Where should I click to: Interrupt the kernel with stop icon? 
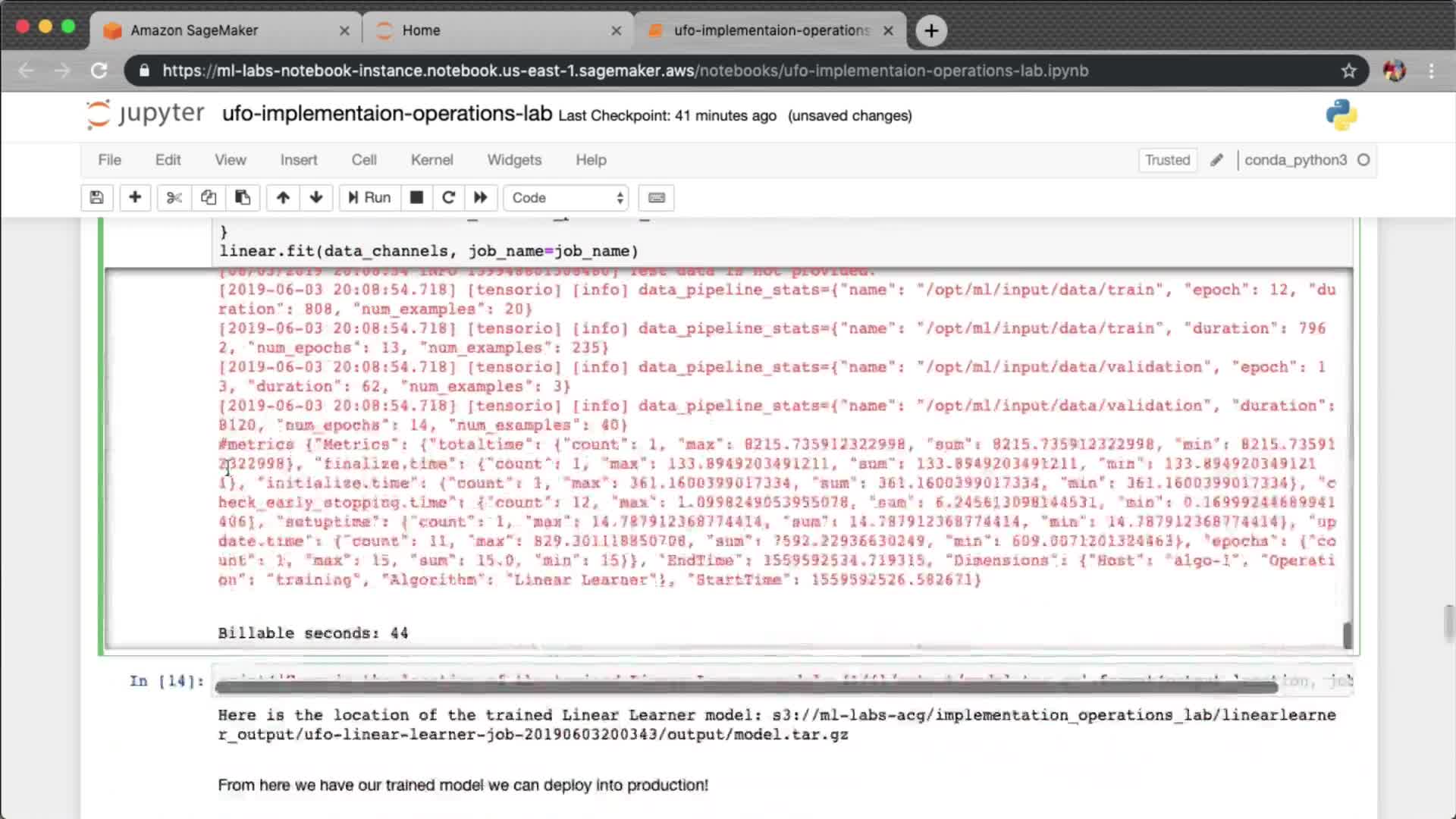coord(416,198)
